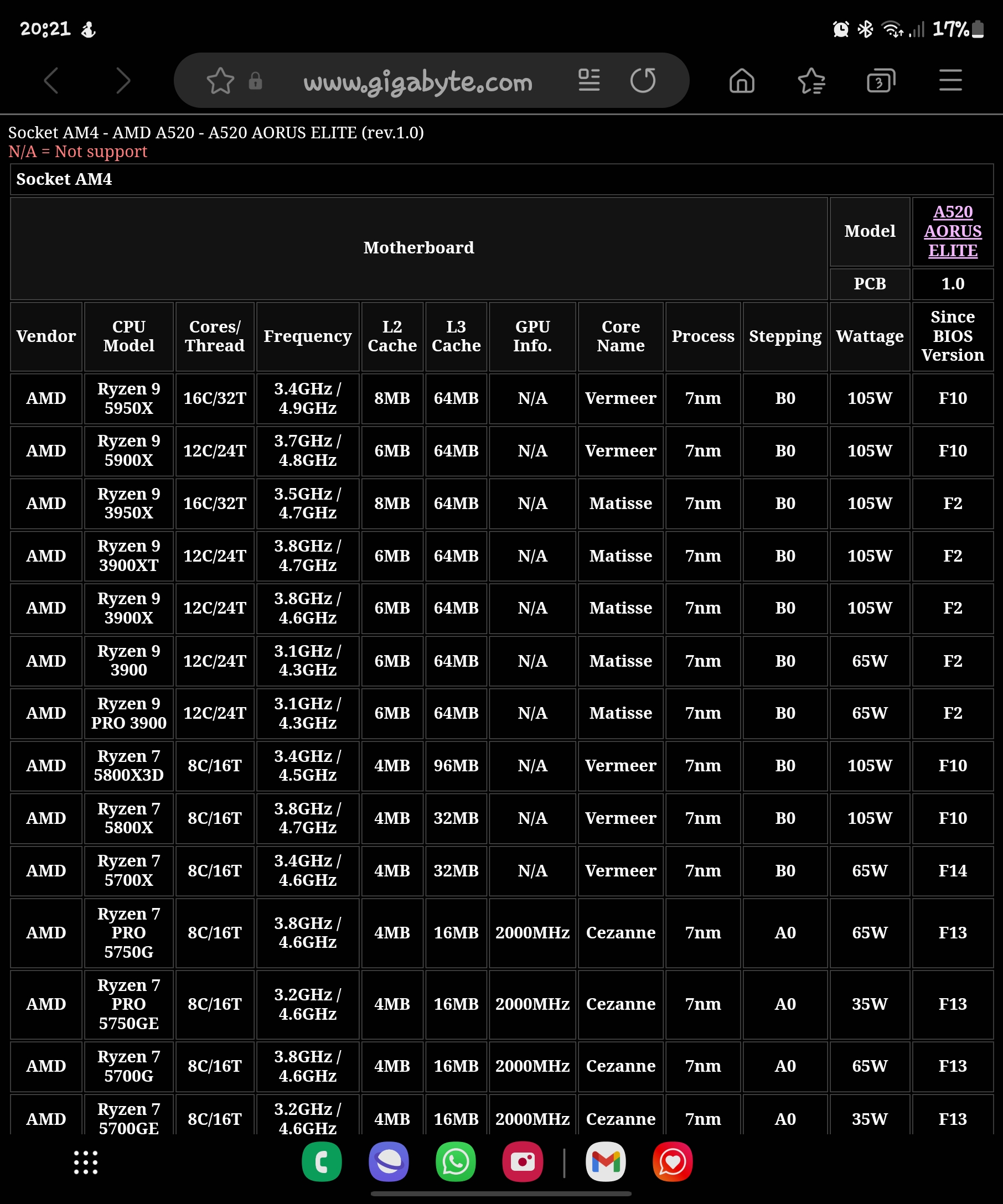
Task: Tap the browser back arrow
Action: 51,80
